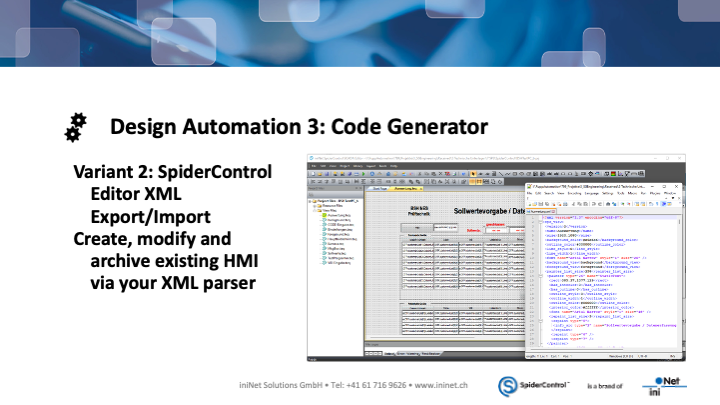Open the Library menu in SpiderControl editor
Viewport: 720px width, 405px height.
tap(358, 166)
